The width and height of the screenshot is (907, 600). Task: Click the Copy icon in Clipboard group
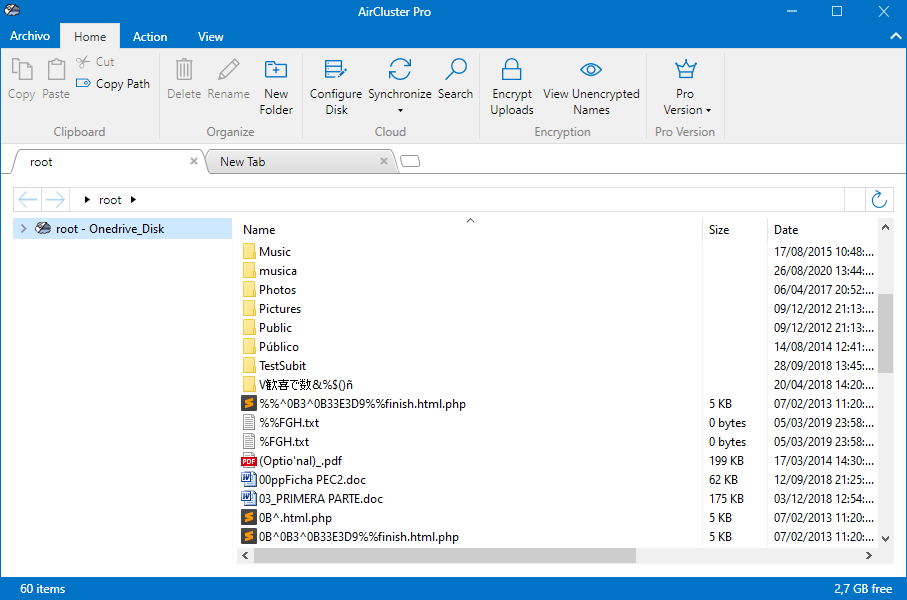tap(22, 69)
